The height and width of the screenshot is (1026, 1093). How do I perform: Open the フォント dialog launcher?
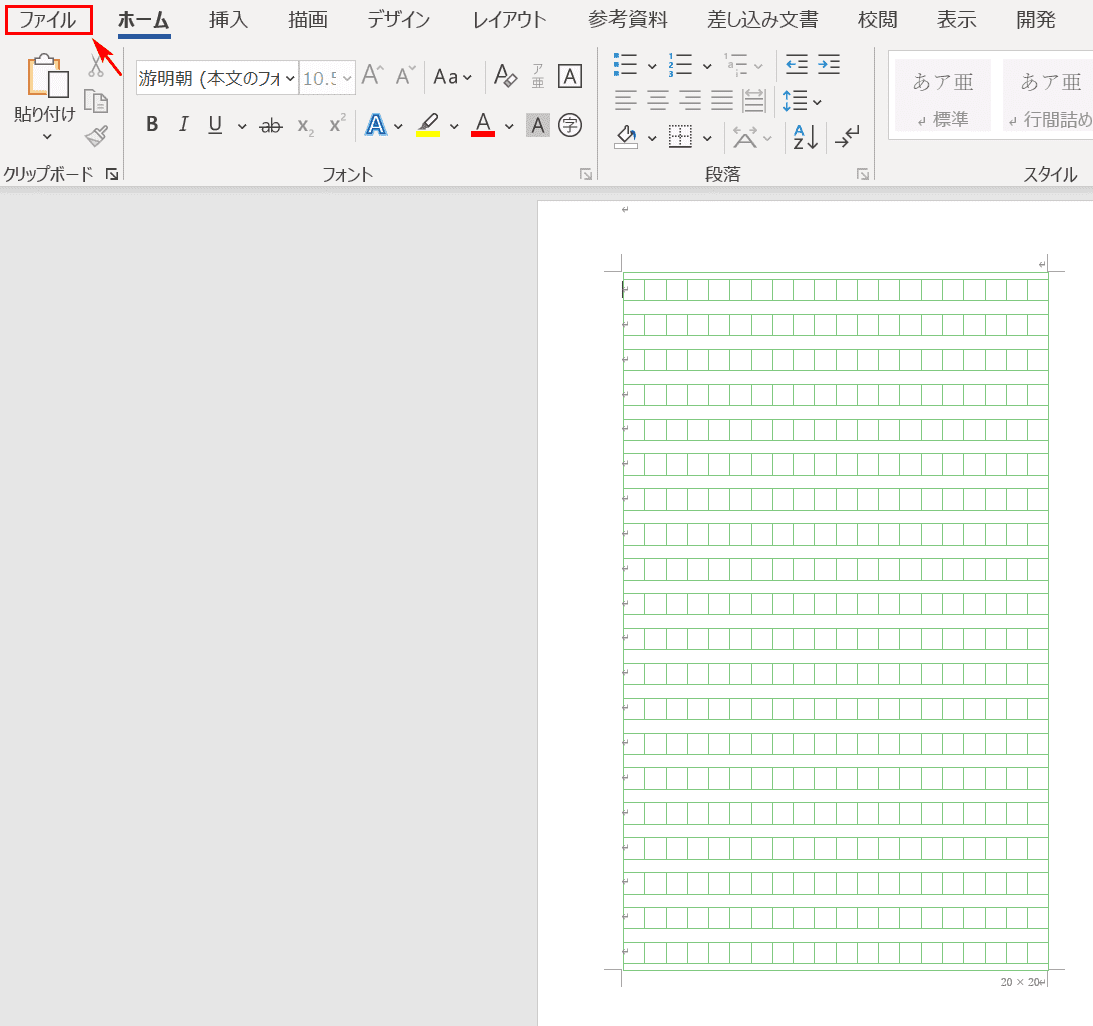[x=586, y=174]
